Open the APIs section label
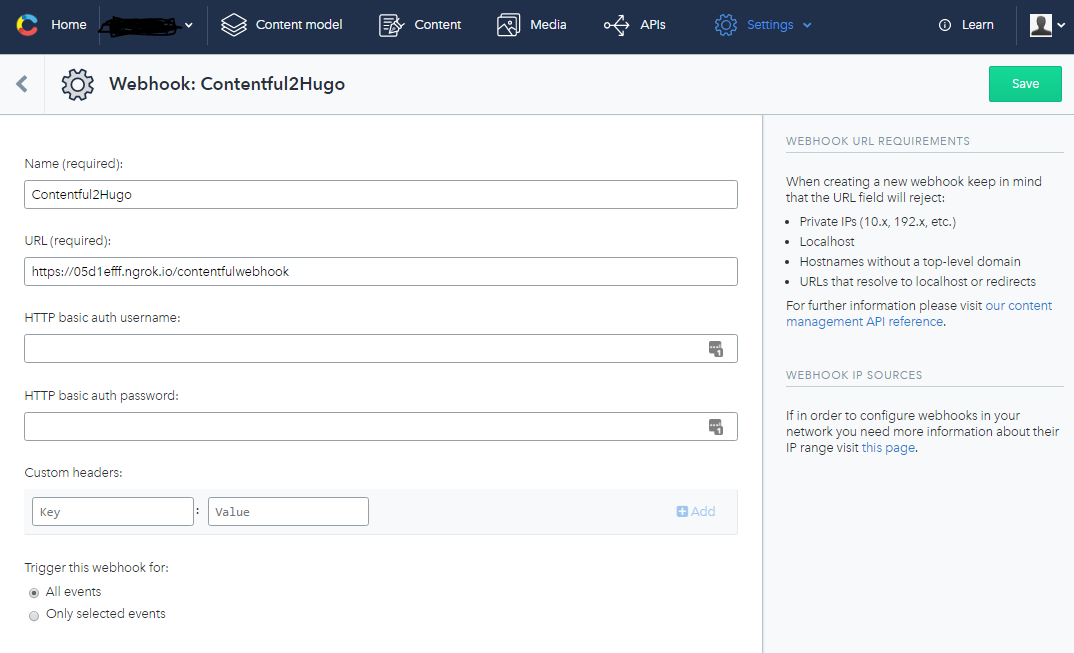 click(652, 25)
